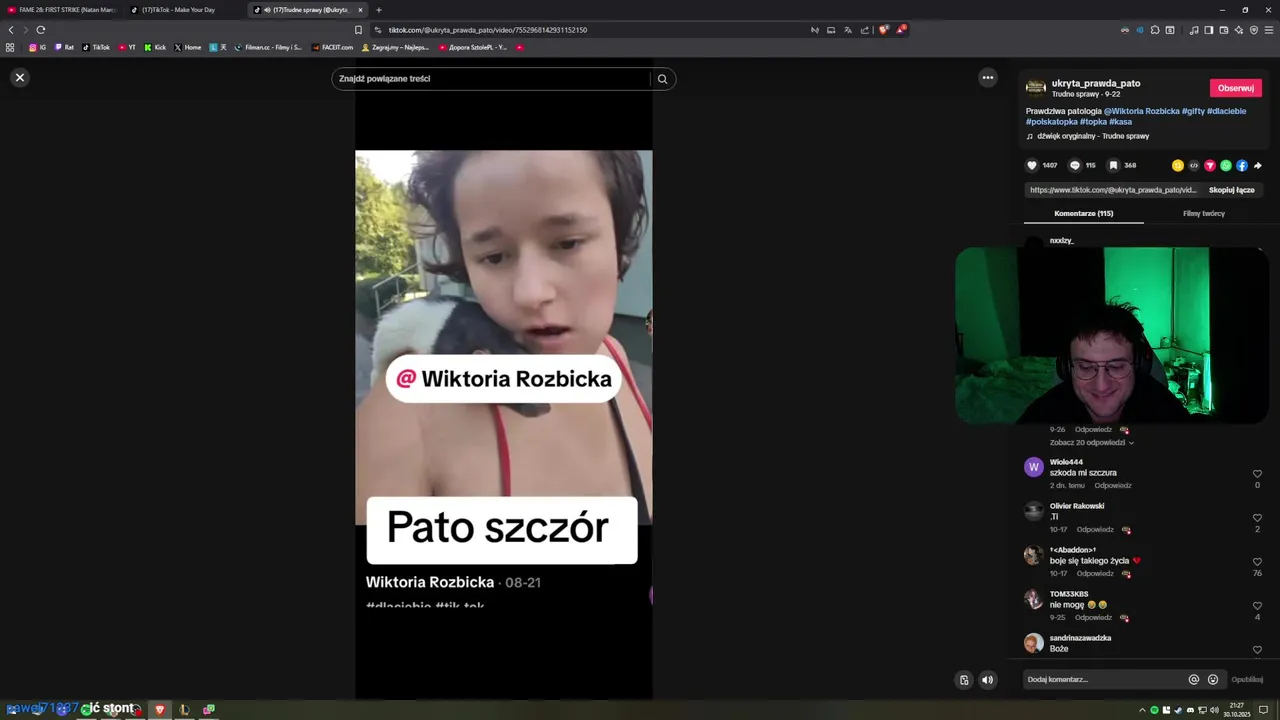
Task: Click the translate page icon
Action: pyautogui.click(x=847, y=30)
